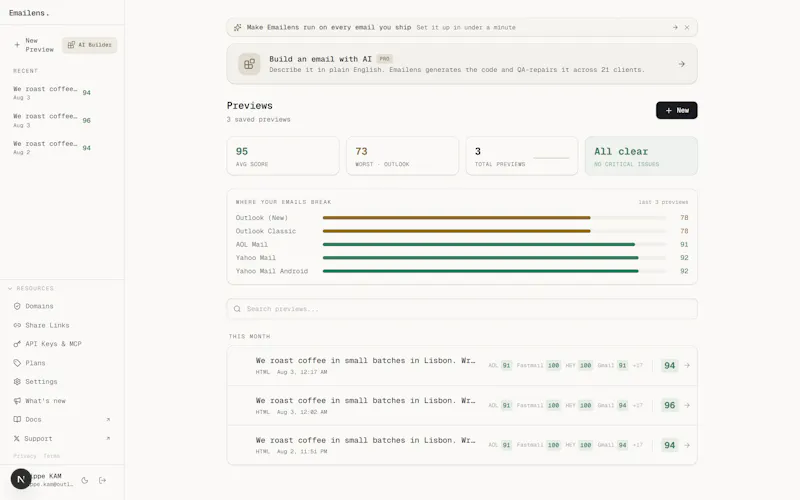Viewport: 800px width, 500px height.
Task: Click the API Keys key icon
Action: click(x=17, y=344)
